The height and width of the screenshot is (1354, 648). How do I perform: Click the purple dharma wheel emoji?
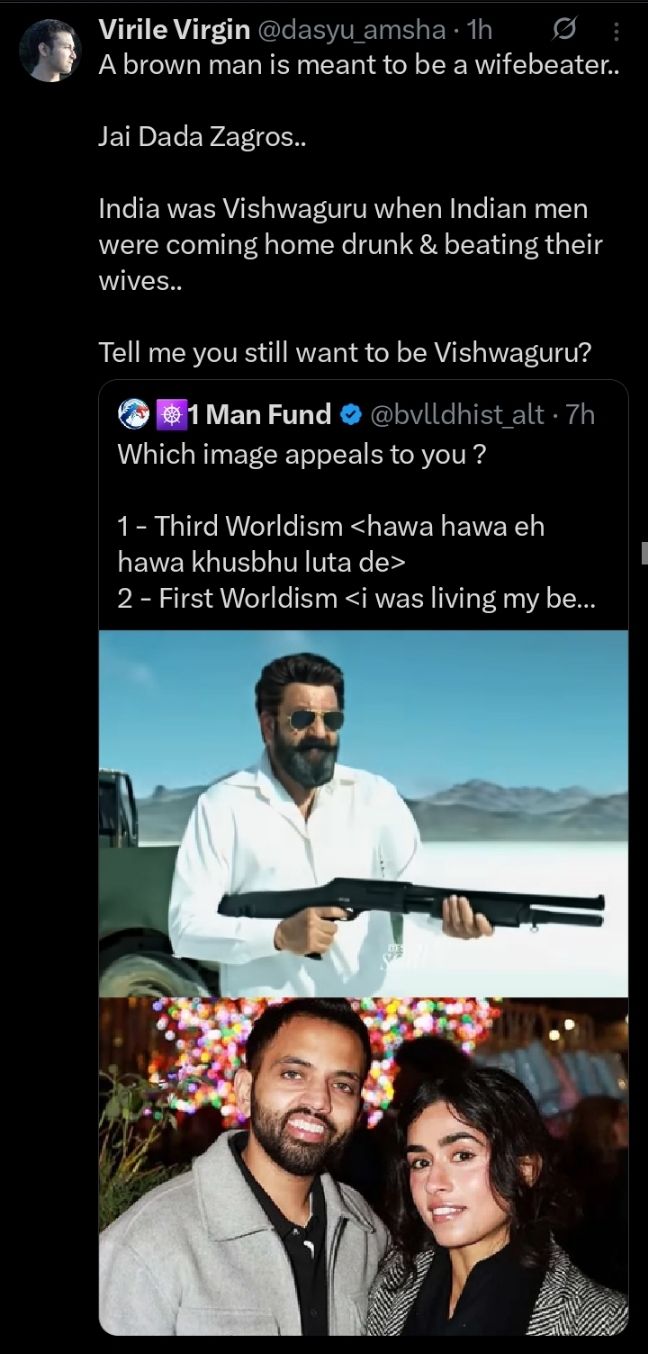[170, 413]
